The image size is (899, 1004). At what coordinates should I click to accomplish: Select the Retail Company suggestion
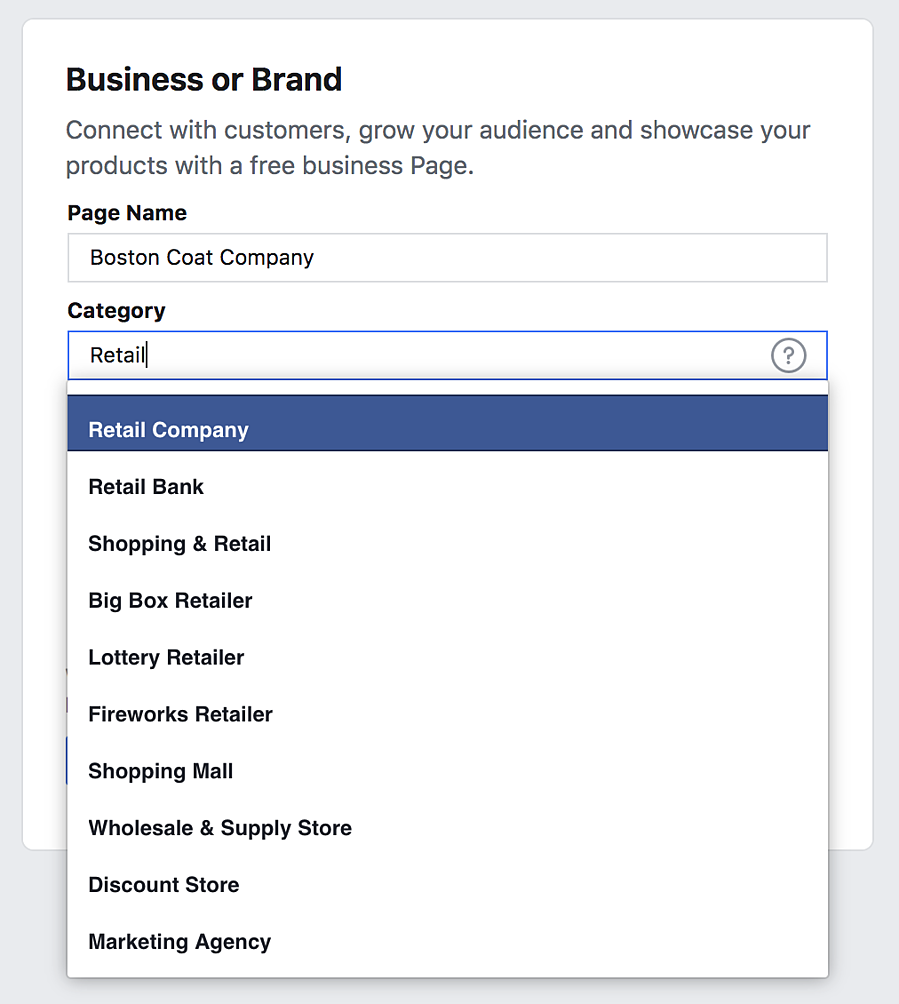pos(447,430)
